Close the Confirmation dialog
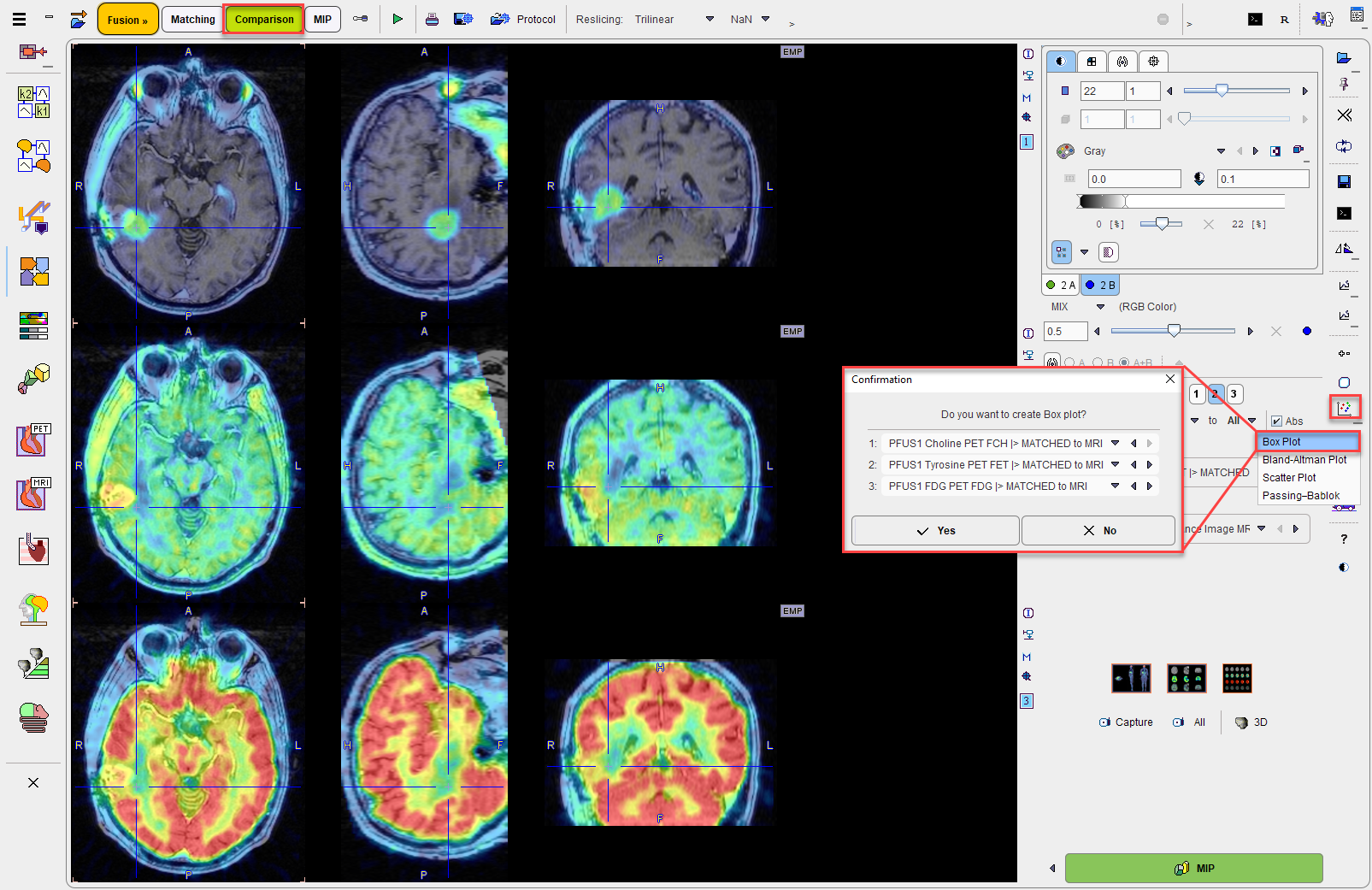The width and height of the screenshot is (1372, 890). coord(1170,379)
